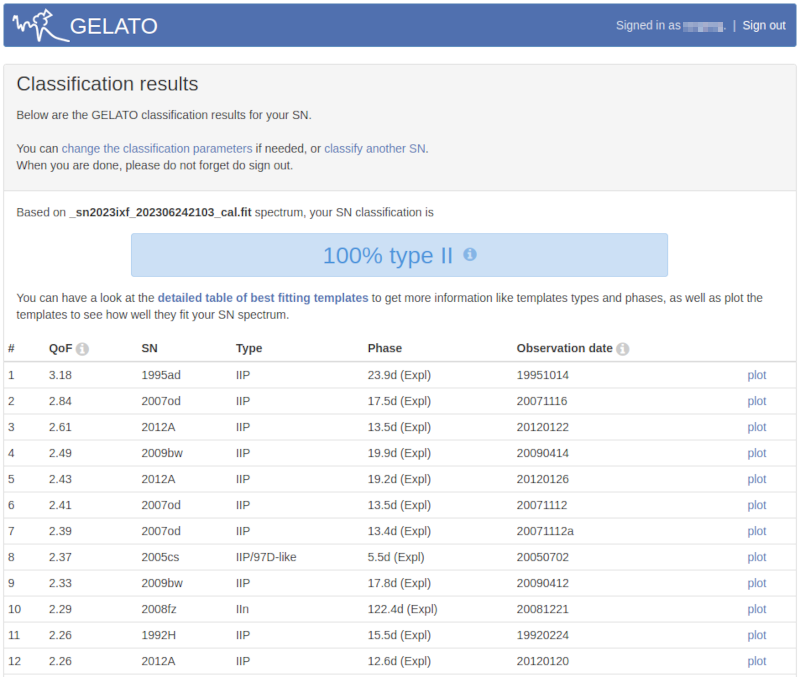Click the Type column header

[249, 348]
